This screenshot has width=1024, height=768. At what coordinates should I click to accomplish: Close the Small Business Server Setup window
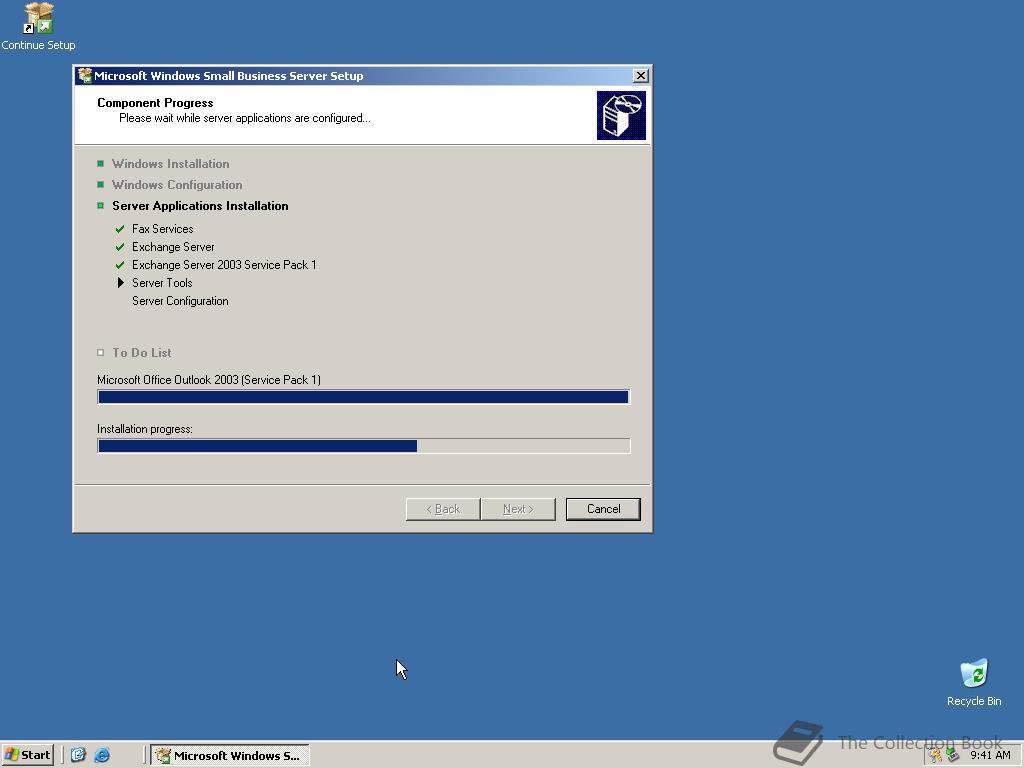tap(641, 76)
